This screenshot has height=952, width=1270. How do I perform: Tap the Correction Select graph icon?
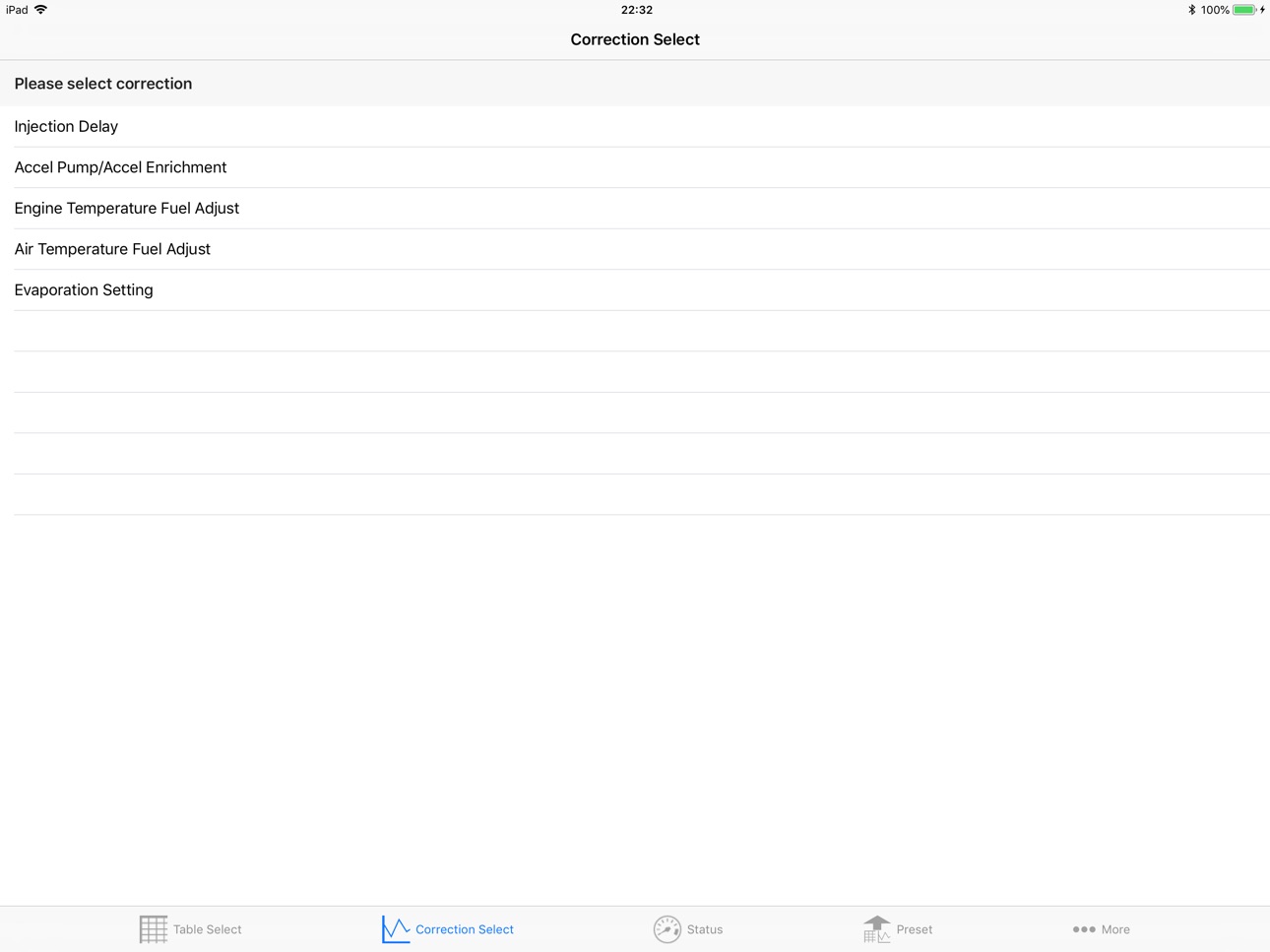pyautogui.click(x=396, y=929)
